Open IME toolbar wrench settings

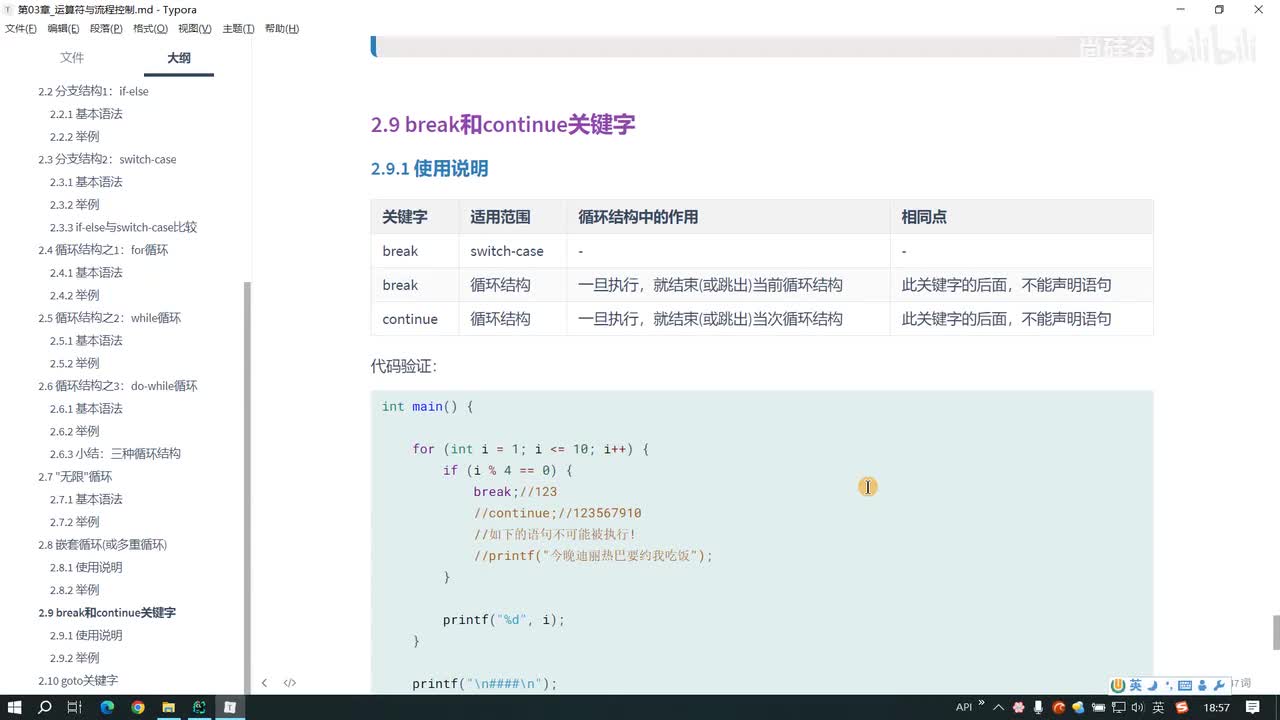click(1218, 685)
